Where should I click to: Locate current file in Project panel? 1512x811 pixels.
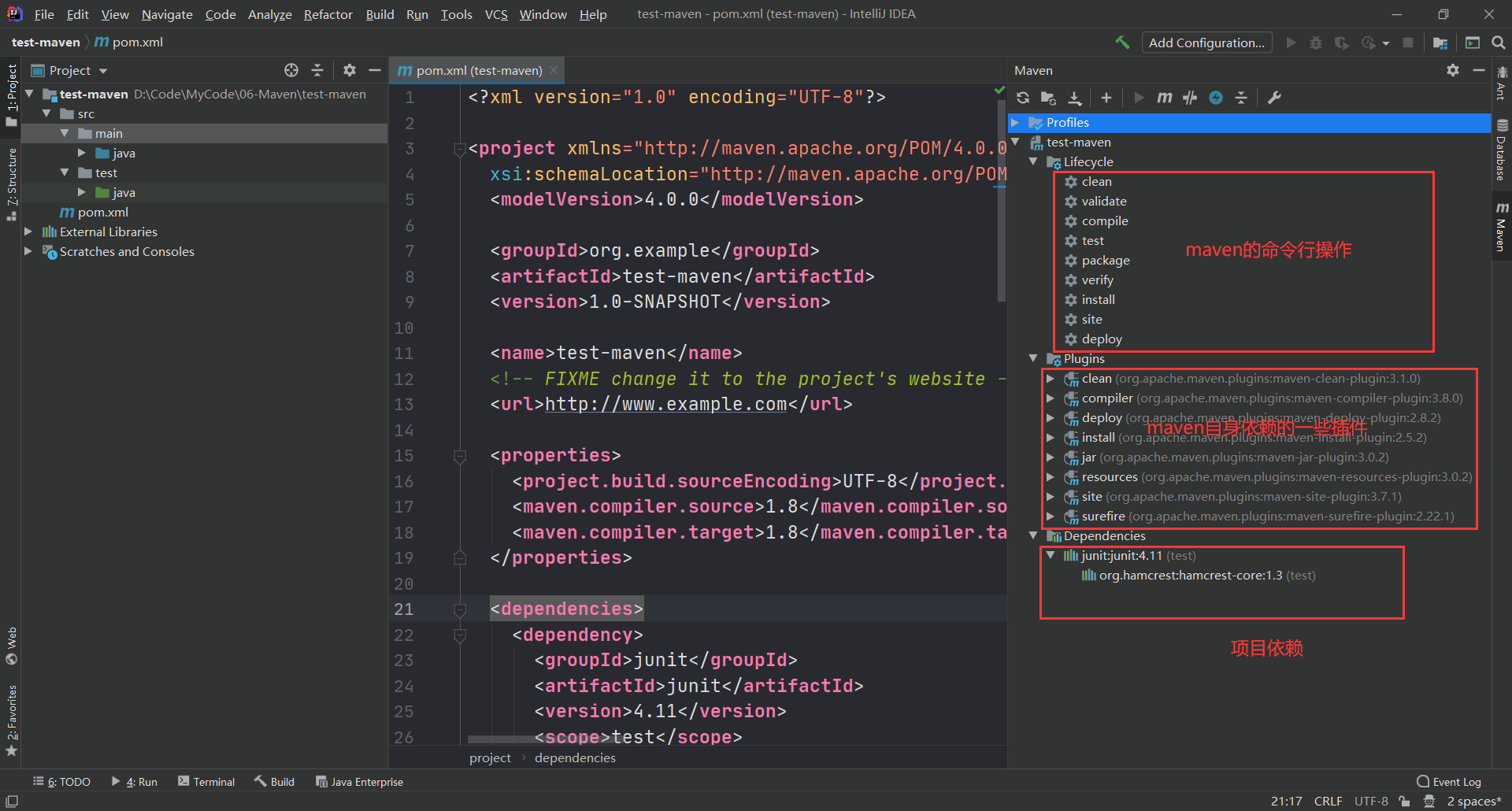[291, 70]
